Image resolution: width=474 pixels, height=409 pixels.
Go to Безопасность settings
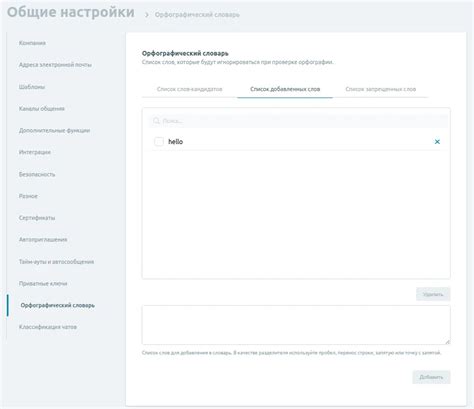click(37, 174)
